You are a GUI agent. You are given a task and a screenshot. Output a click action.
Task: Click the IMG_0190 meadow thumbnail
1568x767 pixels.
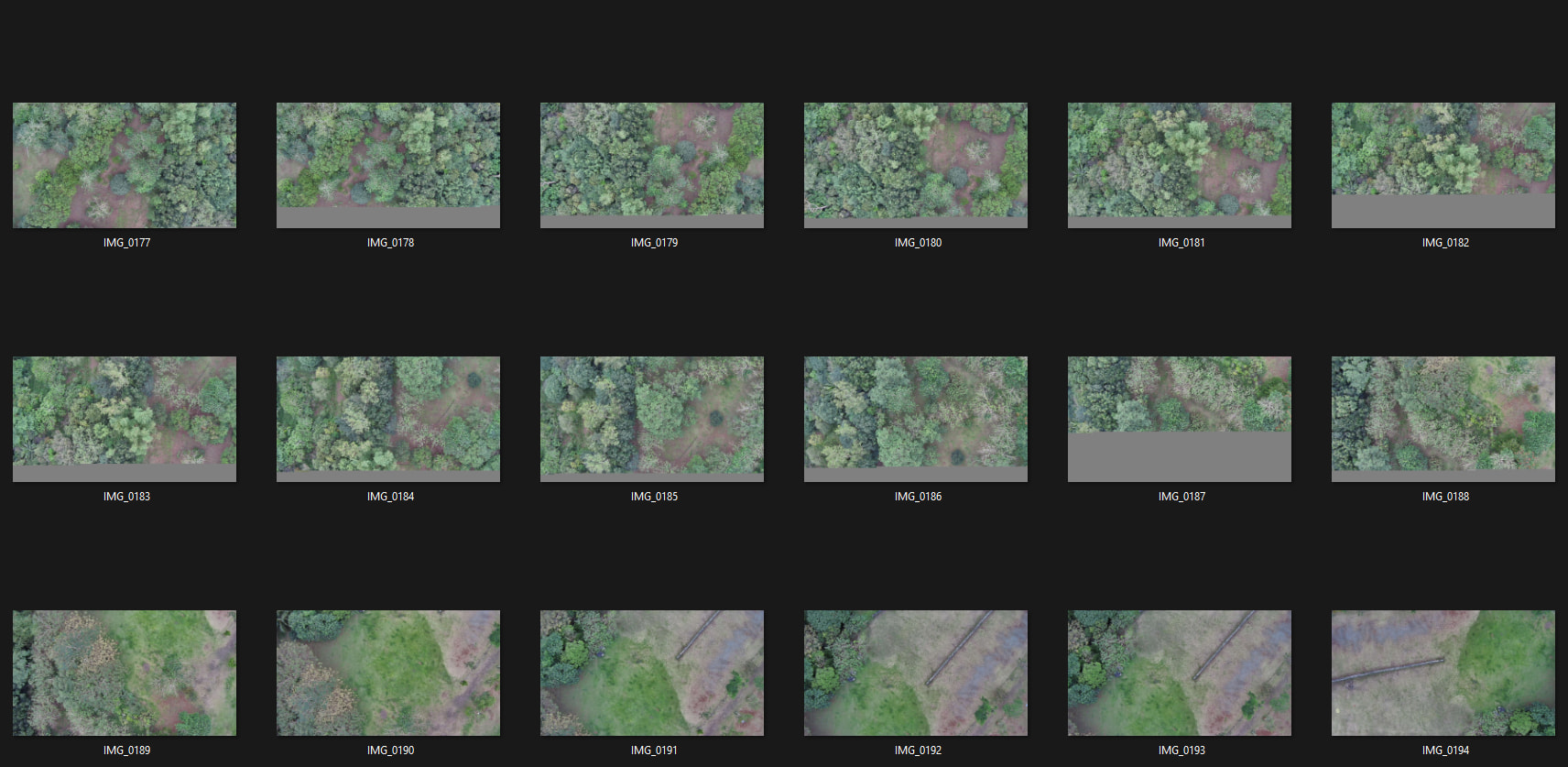(388, 673)
